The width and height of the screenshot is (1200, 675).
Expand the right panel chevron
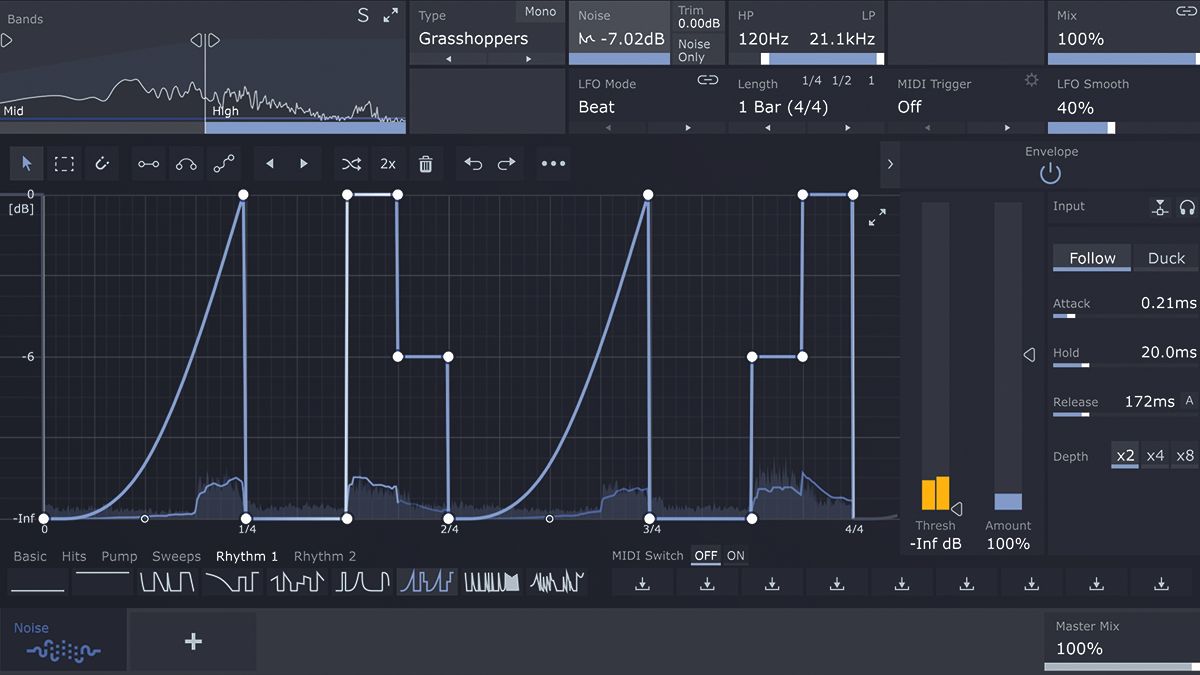point(890,165)
